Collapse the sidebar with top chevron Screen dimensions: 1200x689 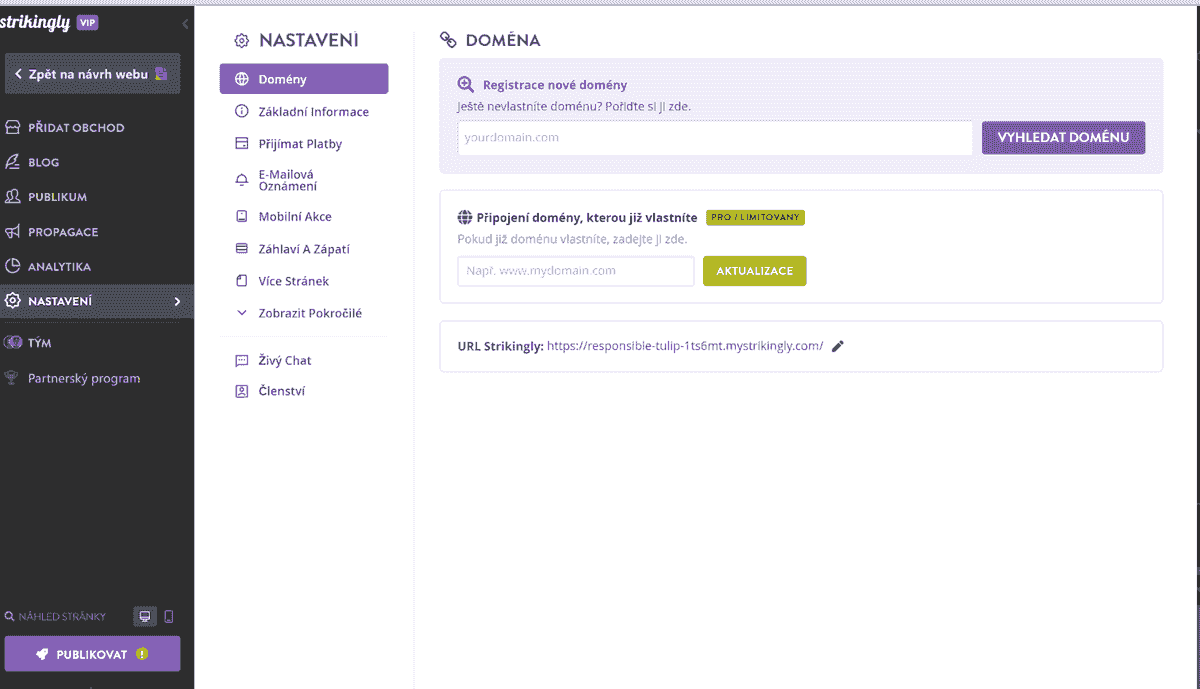pos(185,23)
